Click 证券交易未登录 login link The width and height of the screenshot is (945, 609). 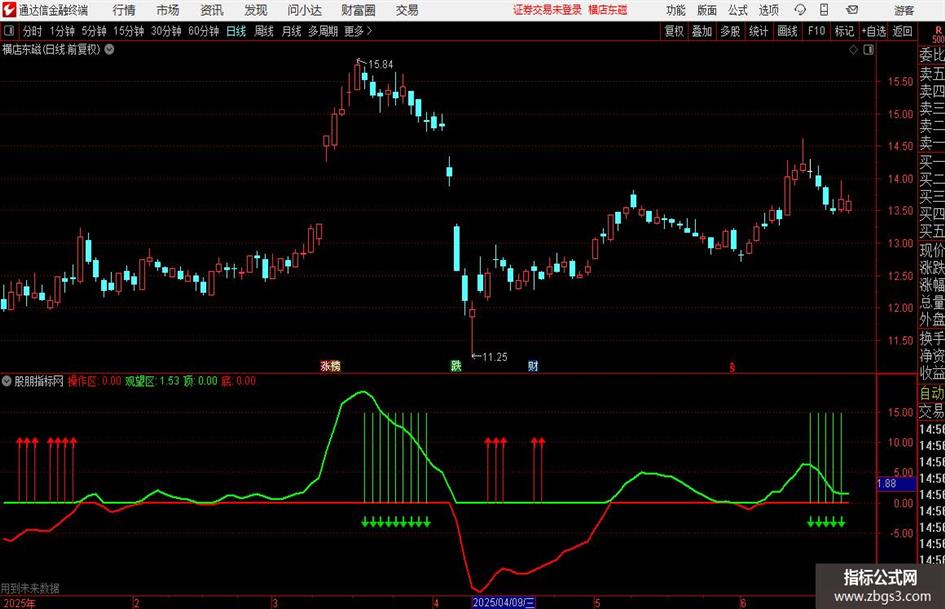[x=547, y=10]
